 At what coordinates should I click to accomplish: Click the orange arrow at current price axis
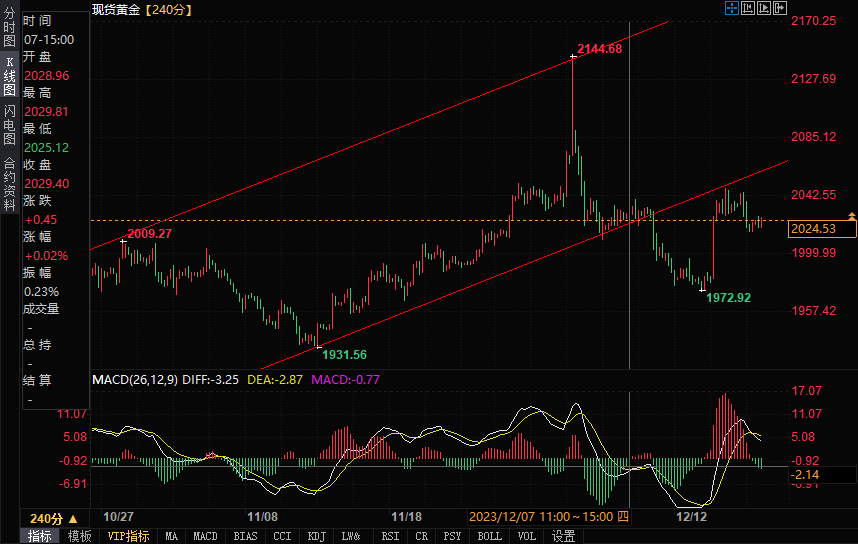[x=851, y=216]
